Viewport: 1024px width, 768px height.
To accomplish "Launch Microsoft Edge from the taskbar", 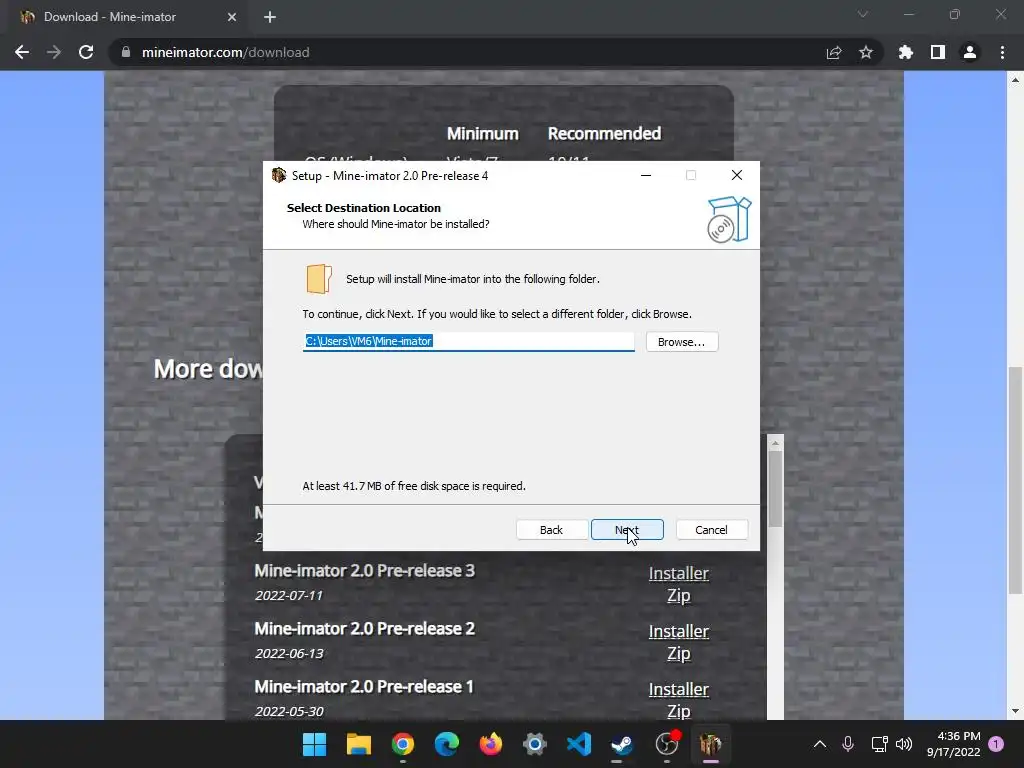I will 447,744.
